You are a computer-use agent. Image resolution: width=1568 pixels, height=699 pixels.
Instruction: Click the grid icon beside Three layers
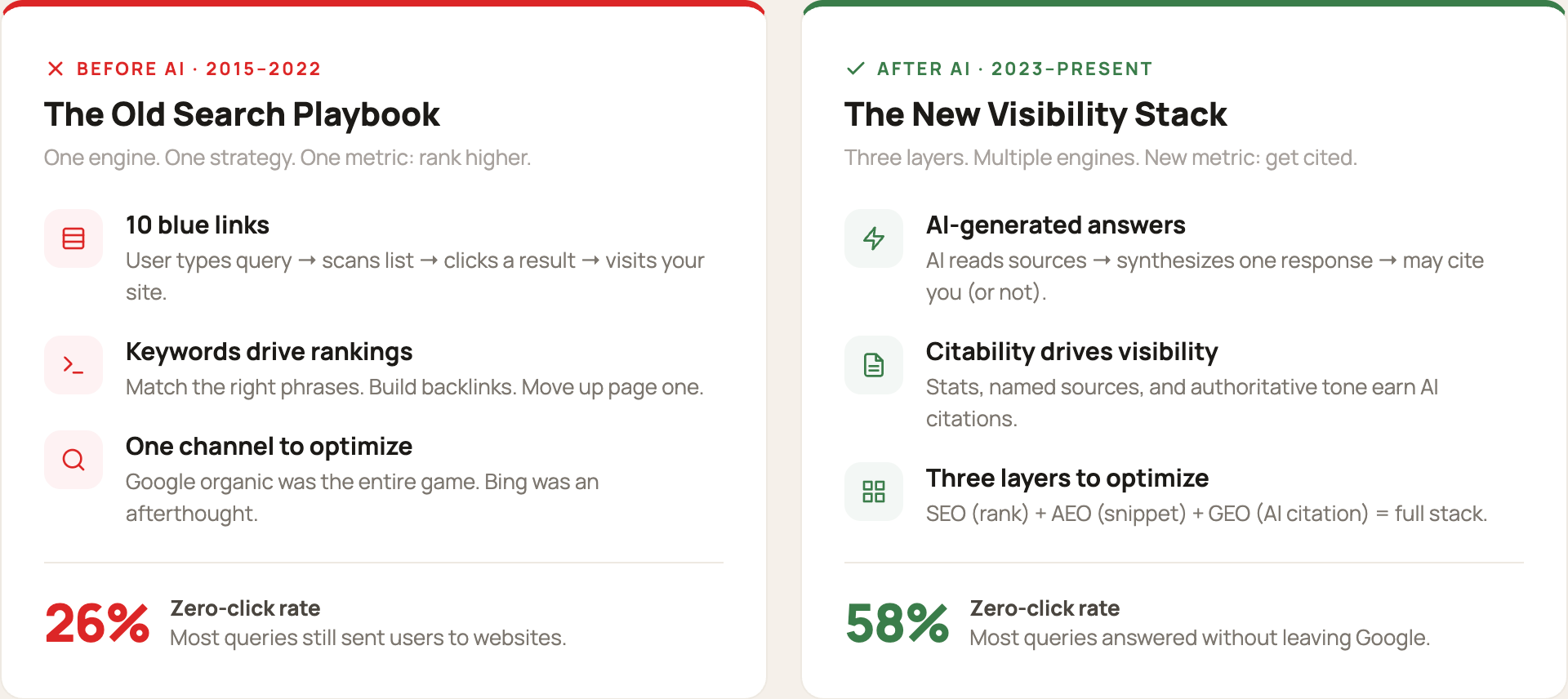point(874,492)
